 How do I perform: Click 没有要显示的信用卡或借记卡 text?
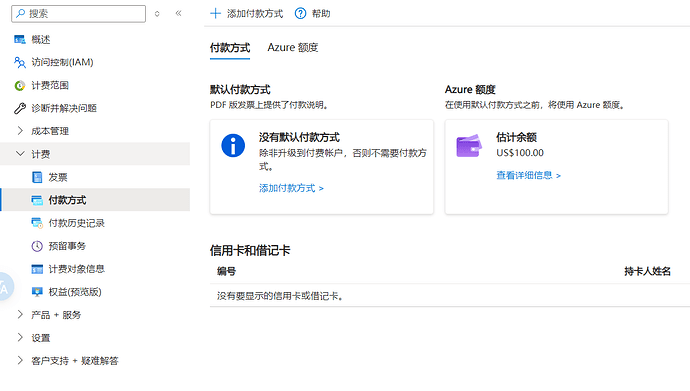[x=280, y=296]
